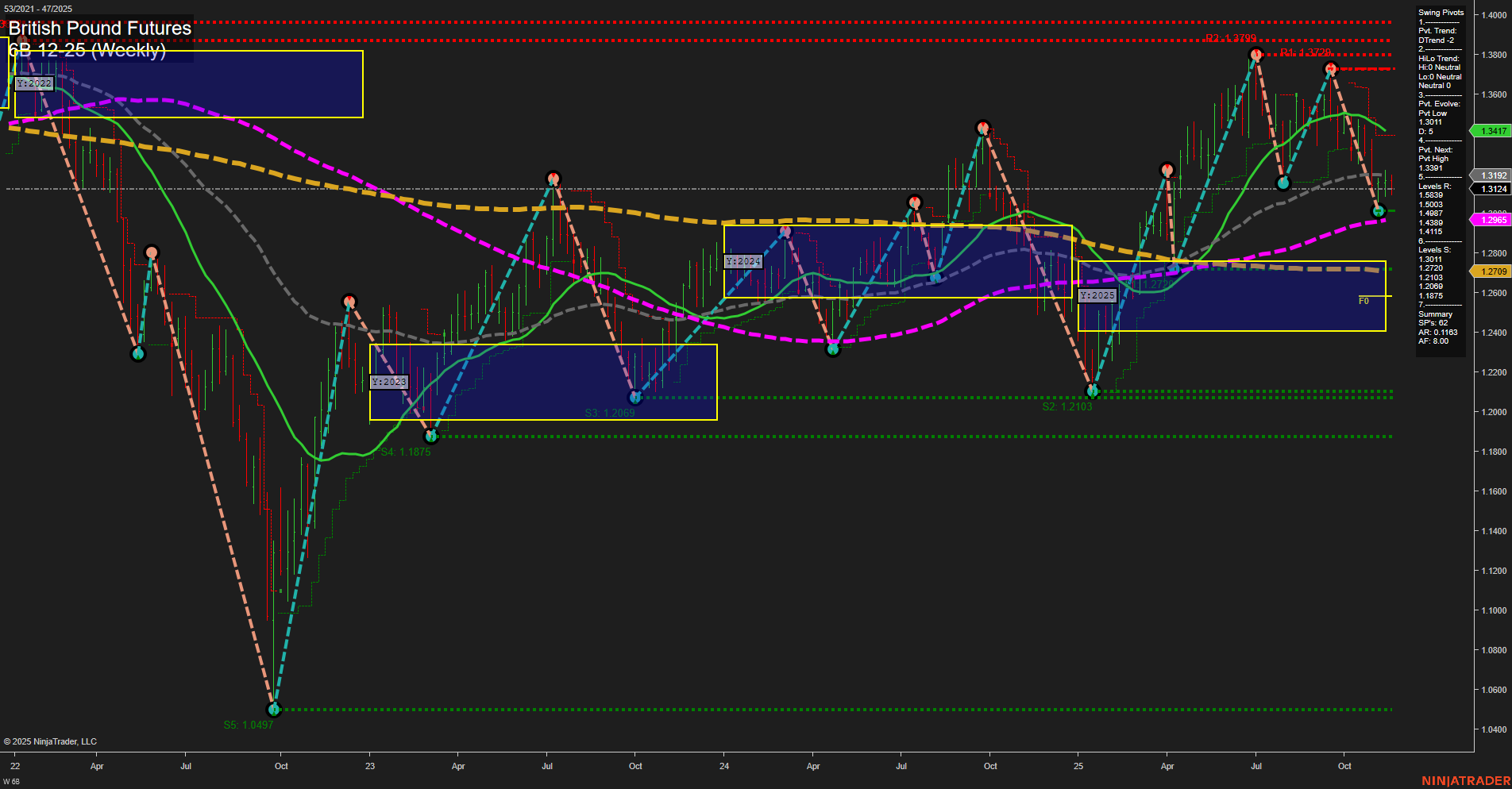Select the Y:2022 year label on chart

coord(35,83)
